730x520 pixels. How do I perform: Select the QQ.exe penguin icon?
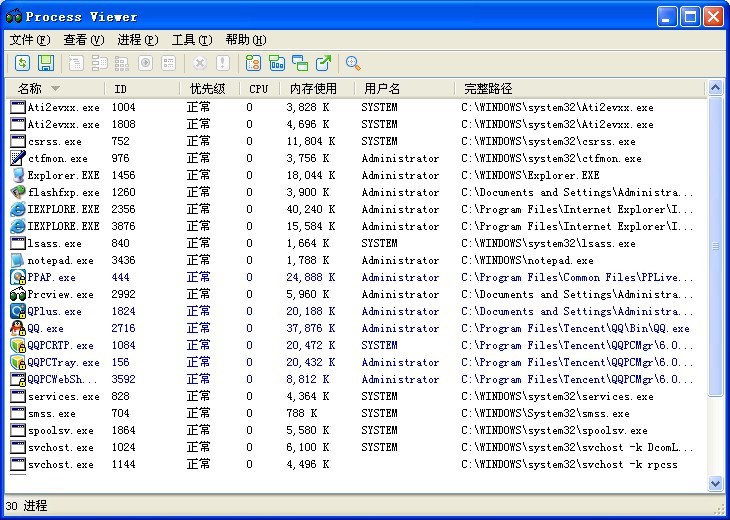[x=18, y=328]
